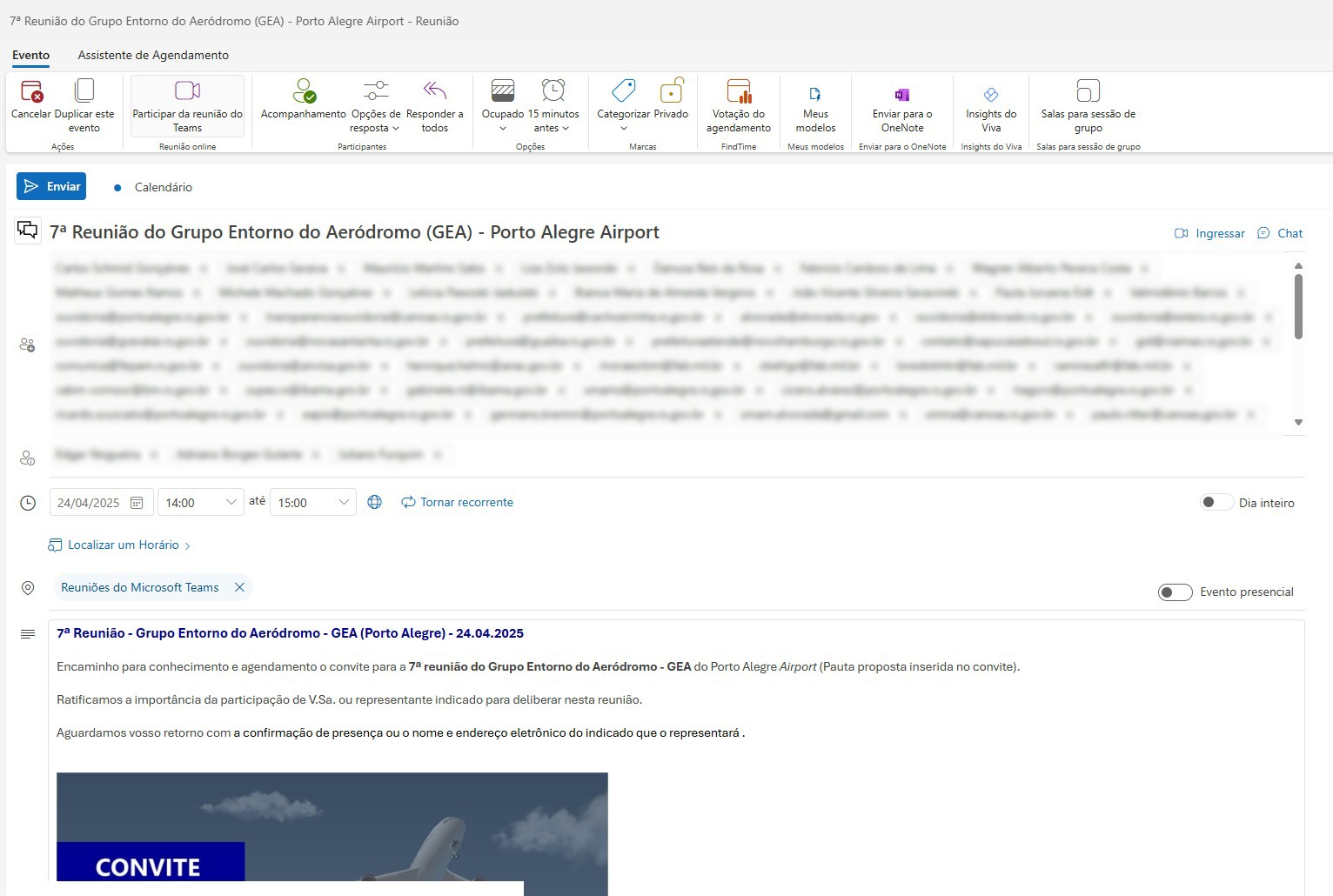Image resolution: width=1333 pixels, height=896 pixels.
Task: Switch to Assistente de Agendamento tab
Action: tap(153, 55)
